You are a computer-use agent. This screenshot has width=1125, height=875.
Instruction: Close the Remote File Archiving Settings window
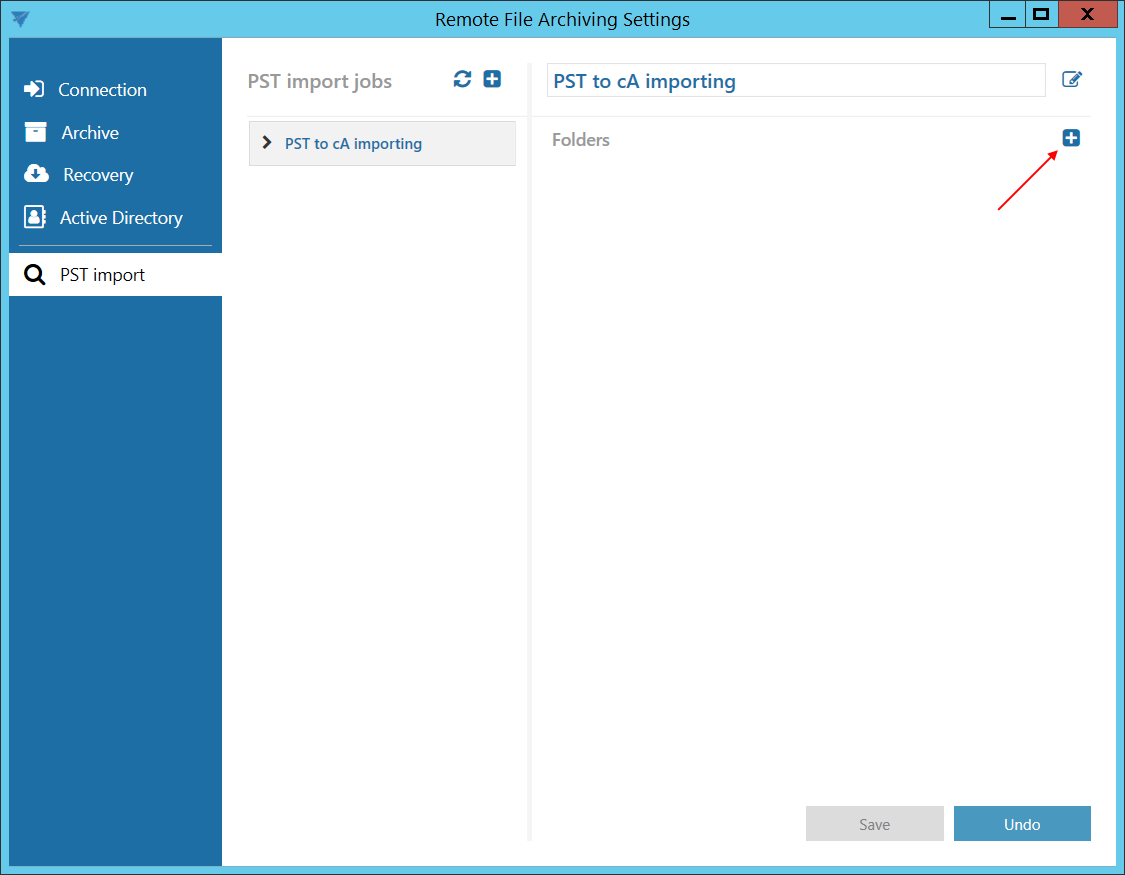[1089, 14]
